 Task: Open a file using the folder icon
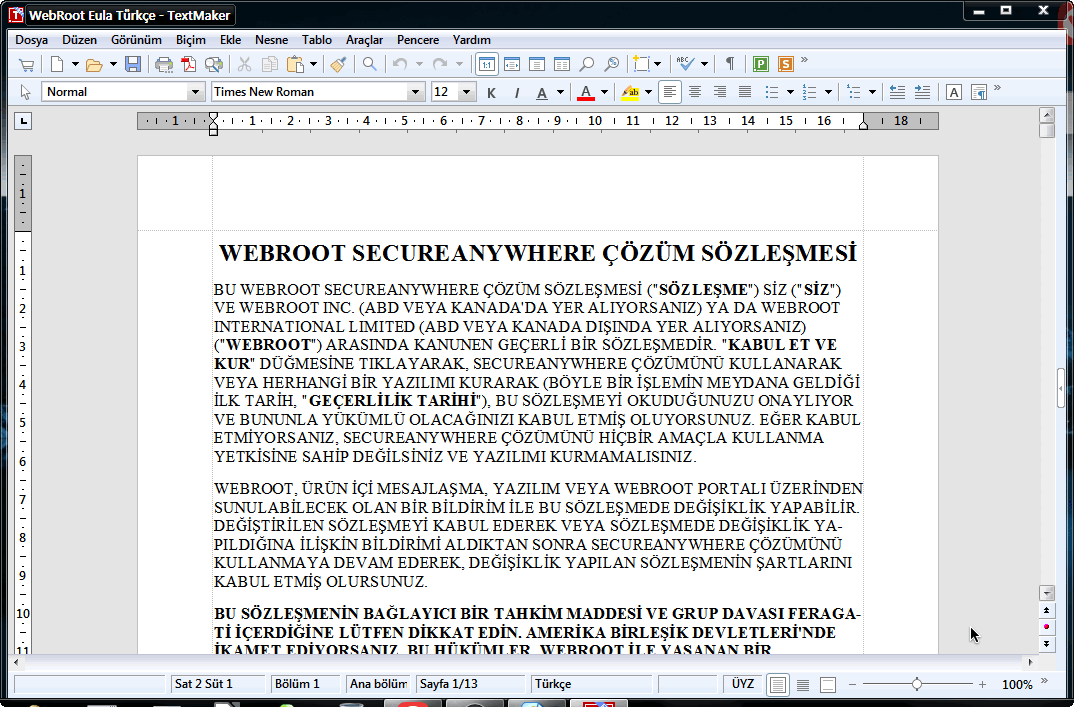[95, 64]
